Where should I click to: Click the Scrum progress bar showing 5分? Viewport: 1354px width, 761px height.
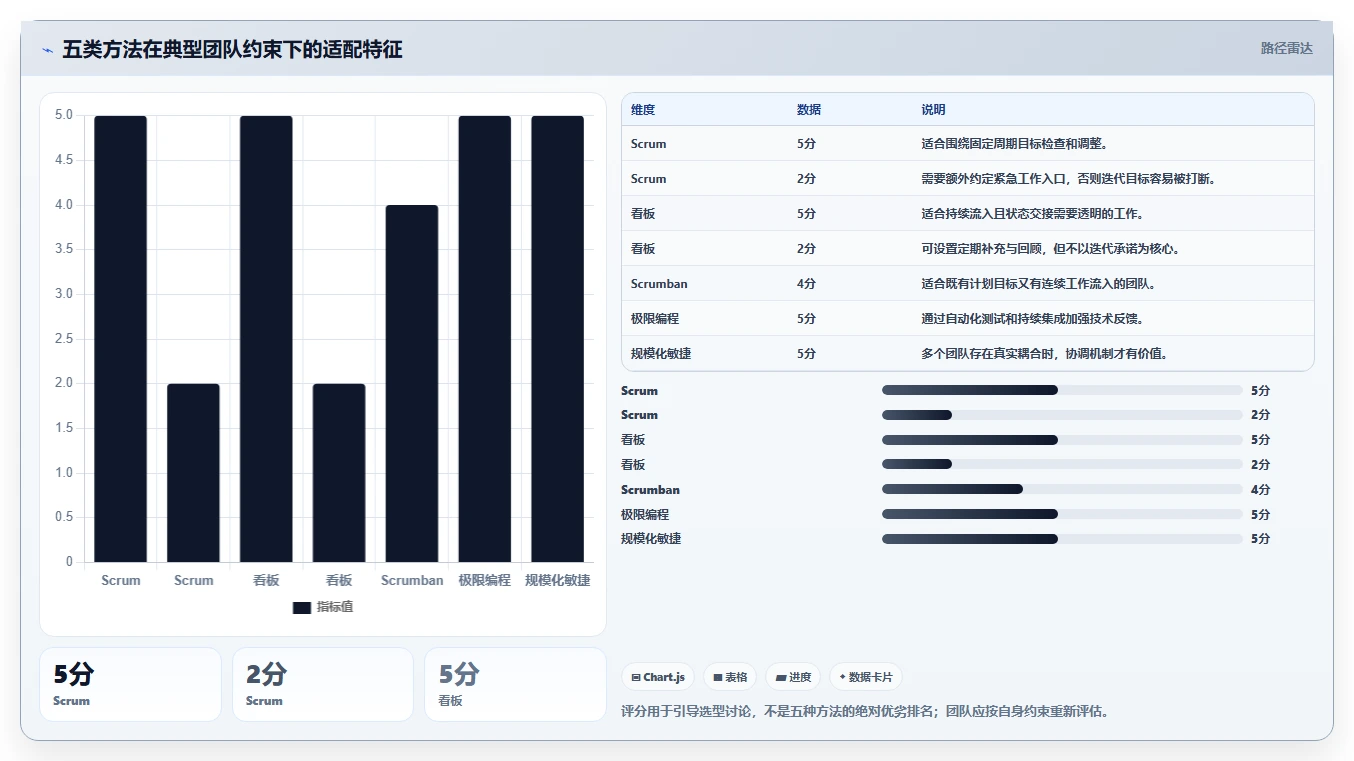coord(1062,390)
